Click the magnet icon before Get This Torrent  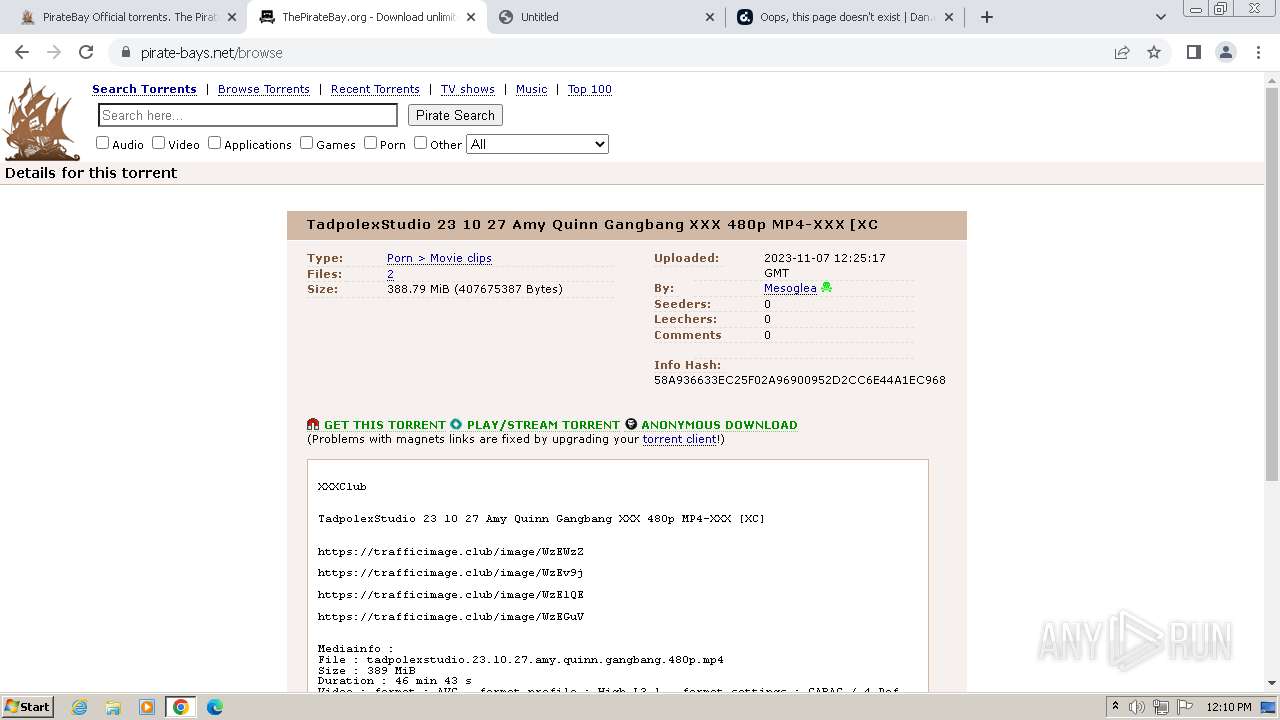tap(313, 424)
